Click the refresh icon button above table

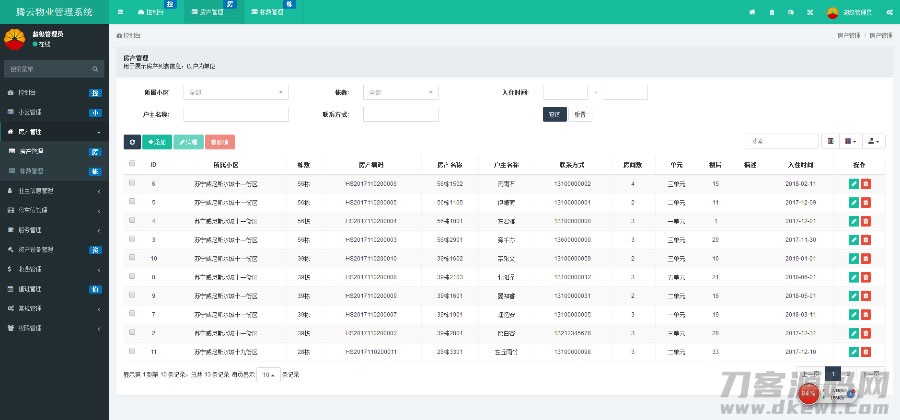131,142
